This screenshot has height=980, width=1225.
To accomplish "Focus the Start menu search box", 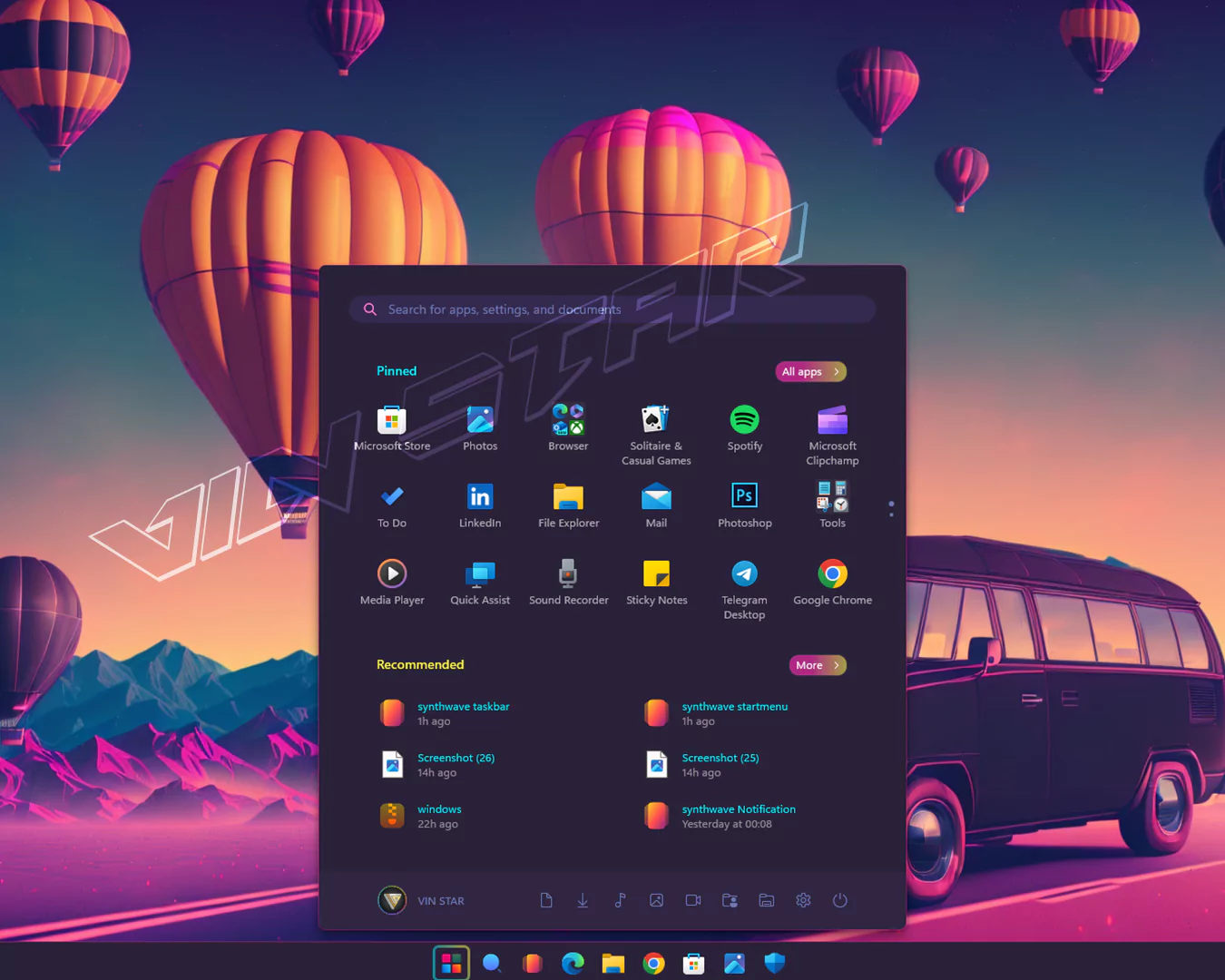I will click(612, 309).
